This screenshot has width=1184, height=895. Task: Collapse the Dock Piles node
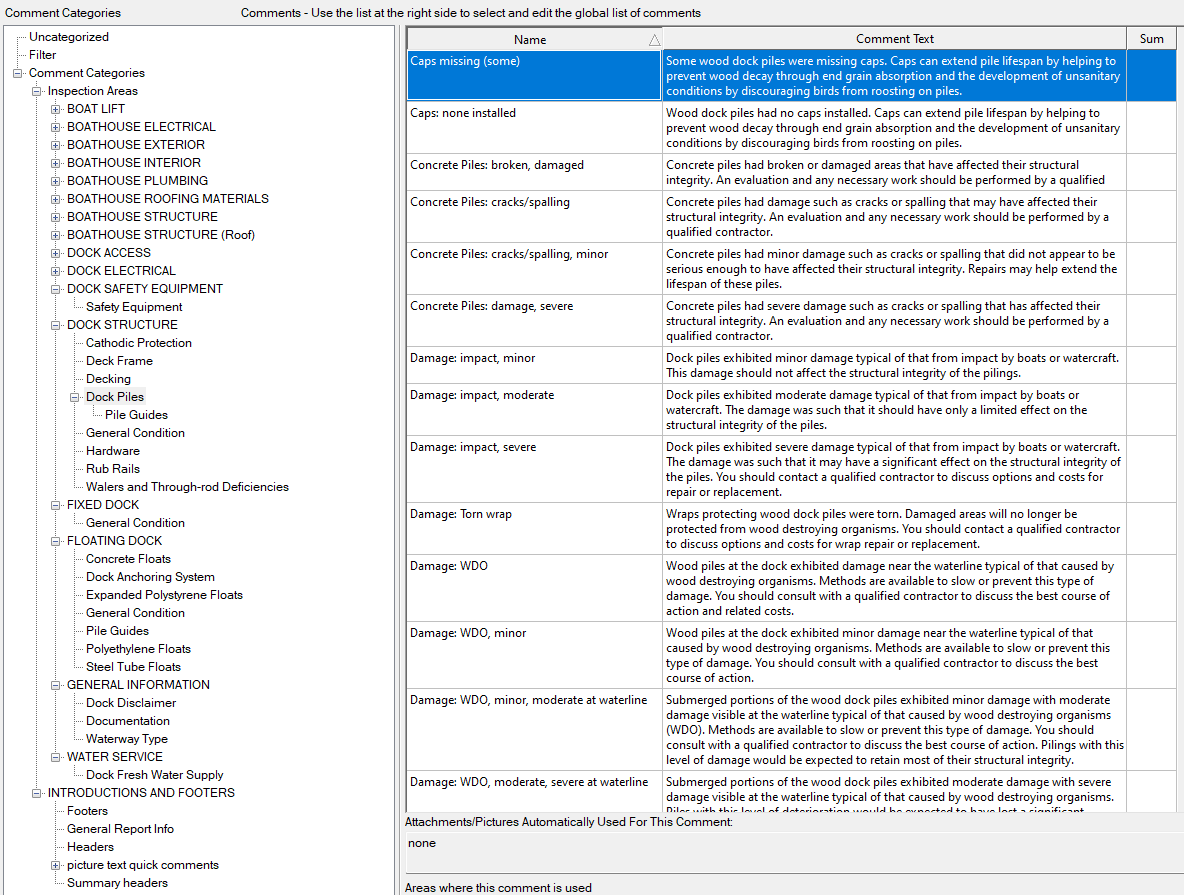pyautogui.click(x=75, y=397)
